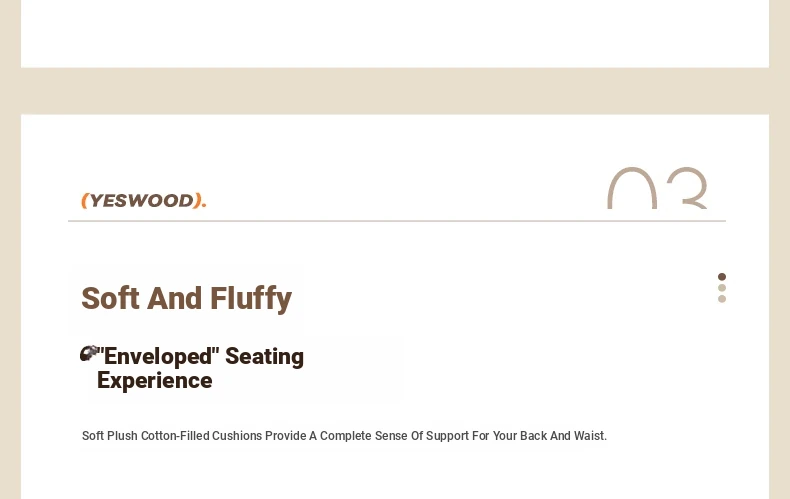Select the middle pagination dot

[x=721, y=288]
